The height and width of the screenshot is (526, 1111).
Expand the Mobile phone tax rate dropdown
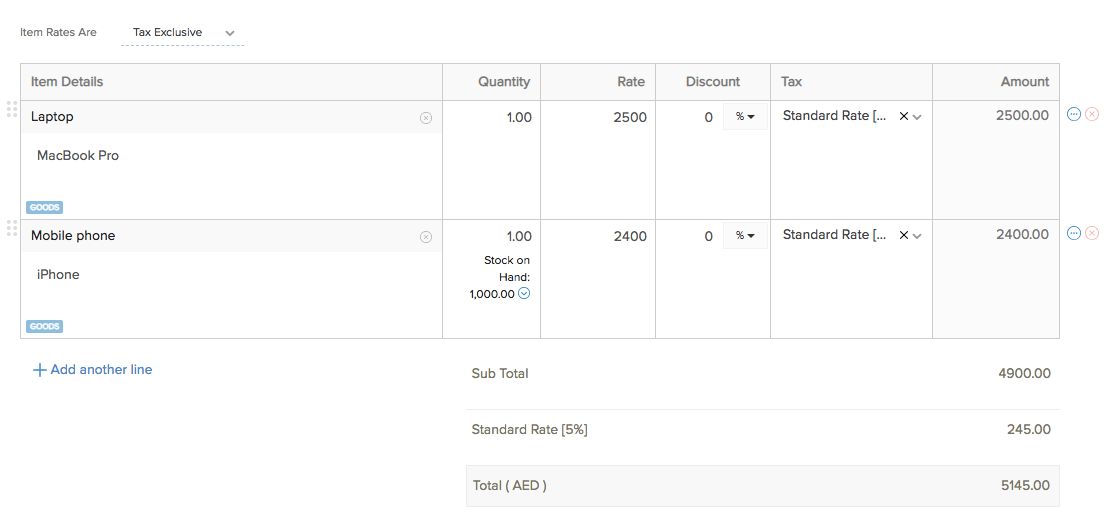click(x=917, y=236)
